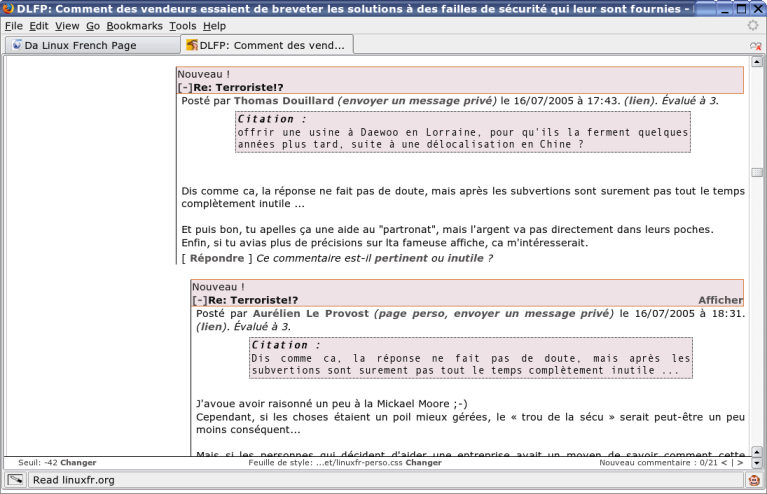The width and height of the screenshot is (767, 494).
Task: Open Aurélien Le Provost's author link
Action: [311, 314]
